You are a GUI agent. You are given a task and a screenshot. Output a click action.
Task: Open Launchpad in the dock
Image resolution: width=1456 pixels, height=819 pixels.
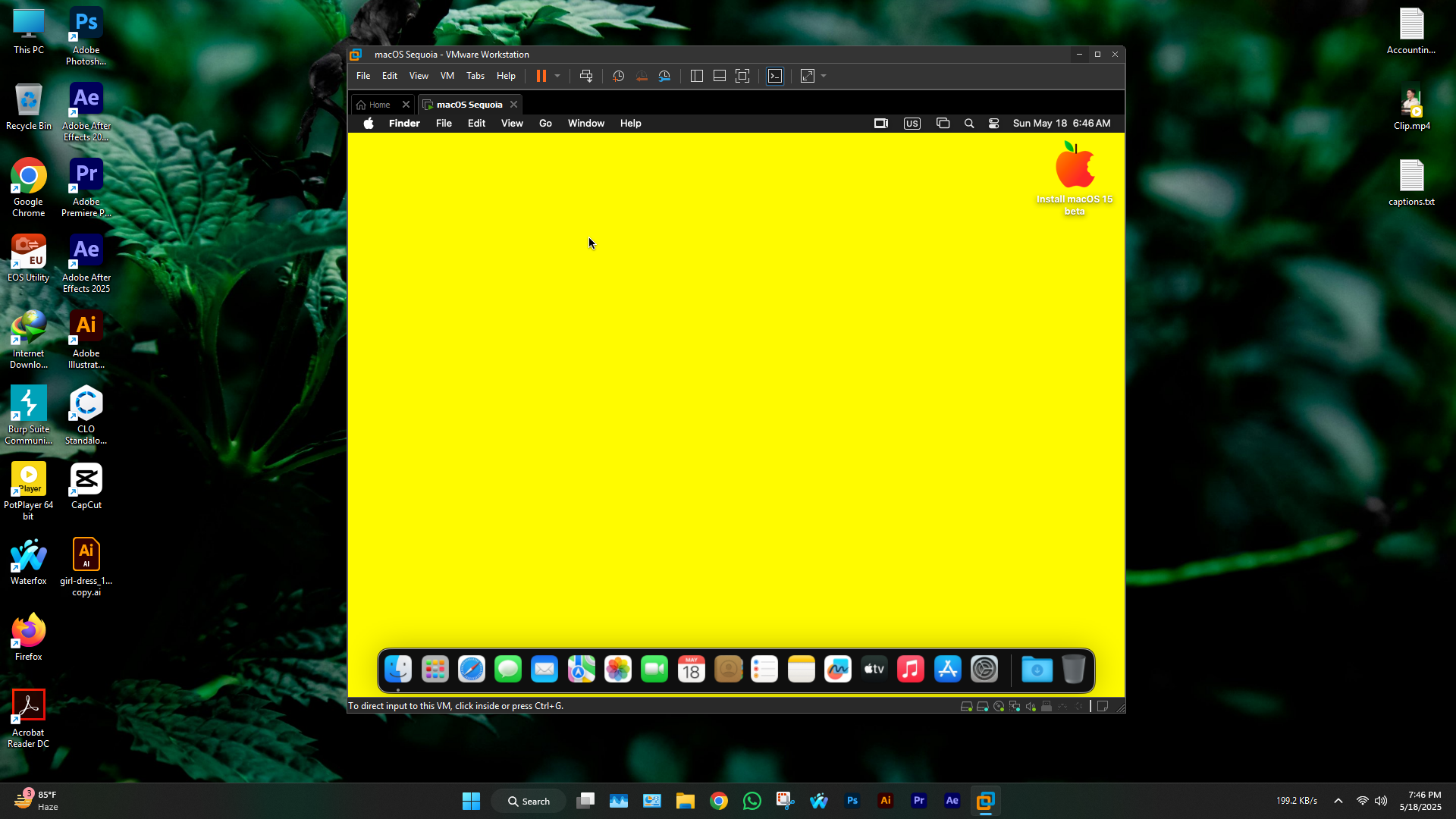[435, 670]
